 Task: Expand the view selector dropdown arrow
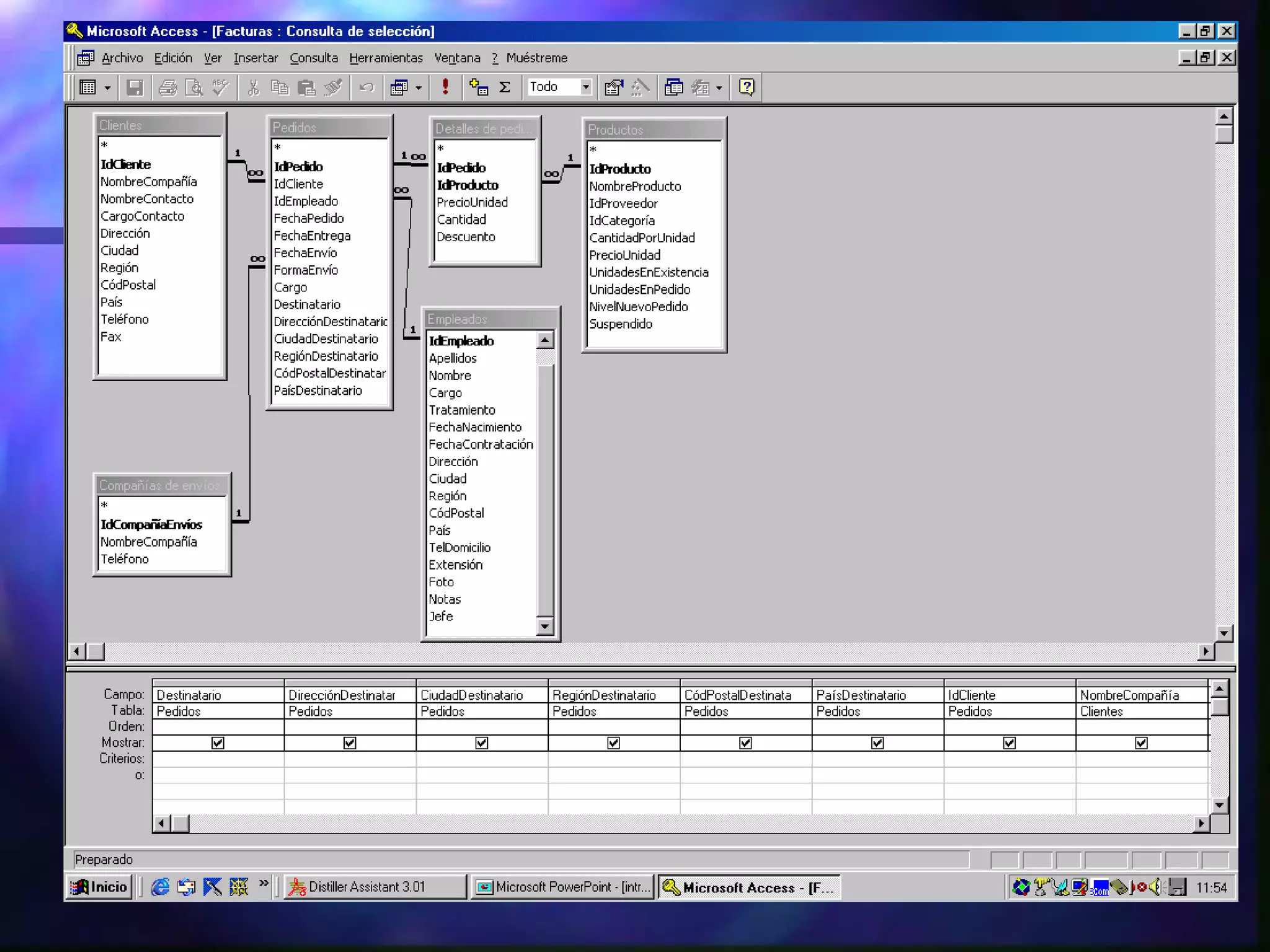tap(107, 87)
